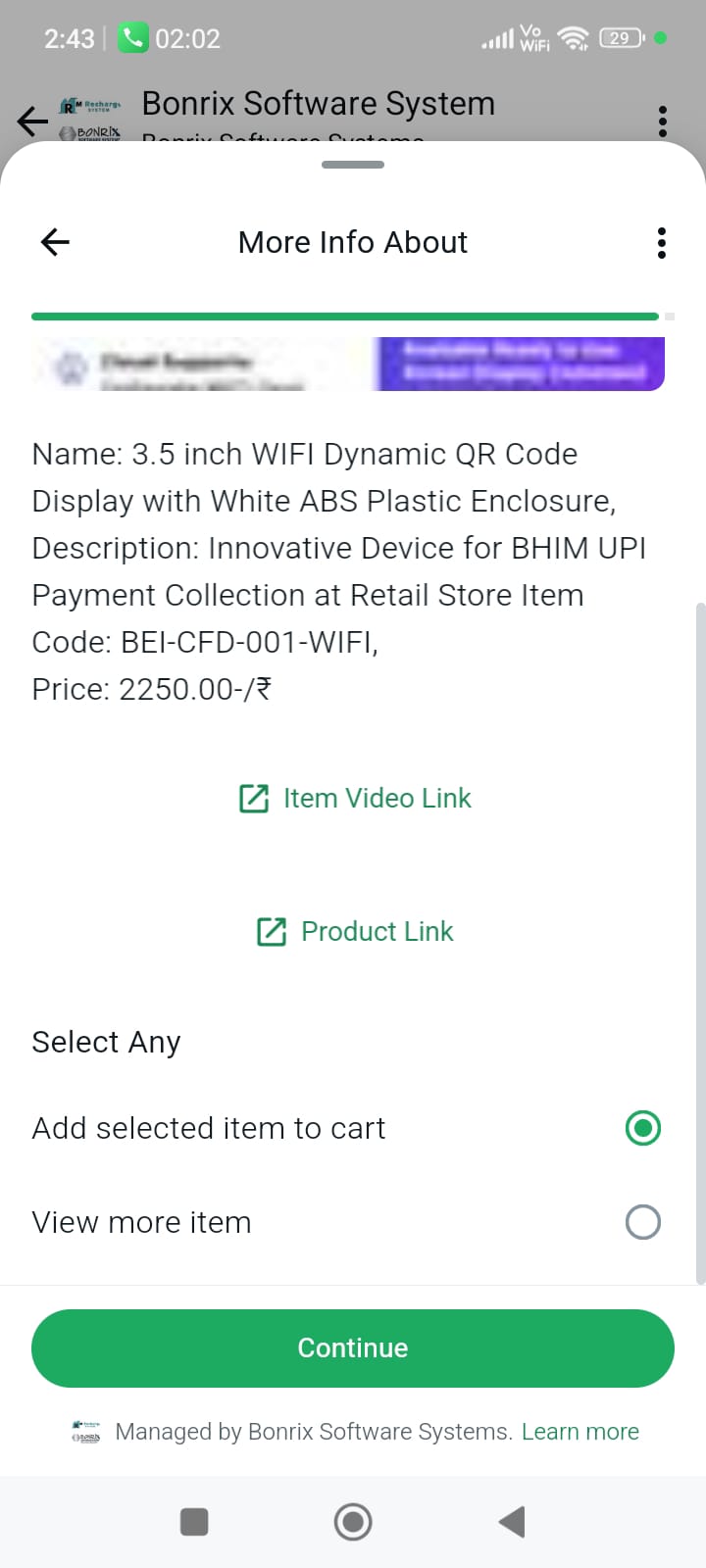This screenshot has width=706, height=1568.
Task: Open the Learn more link
Action: click(x=580, y=1432)
